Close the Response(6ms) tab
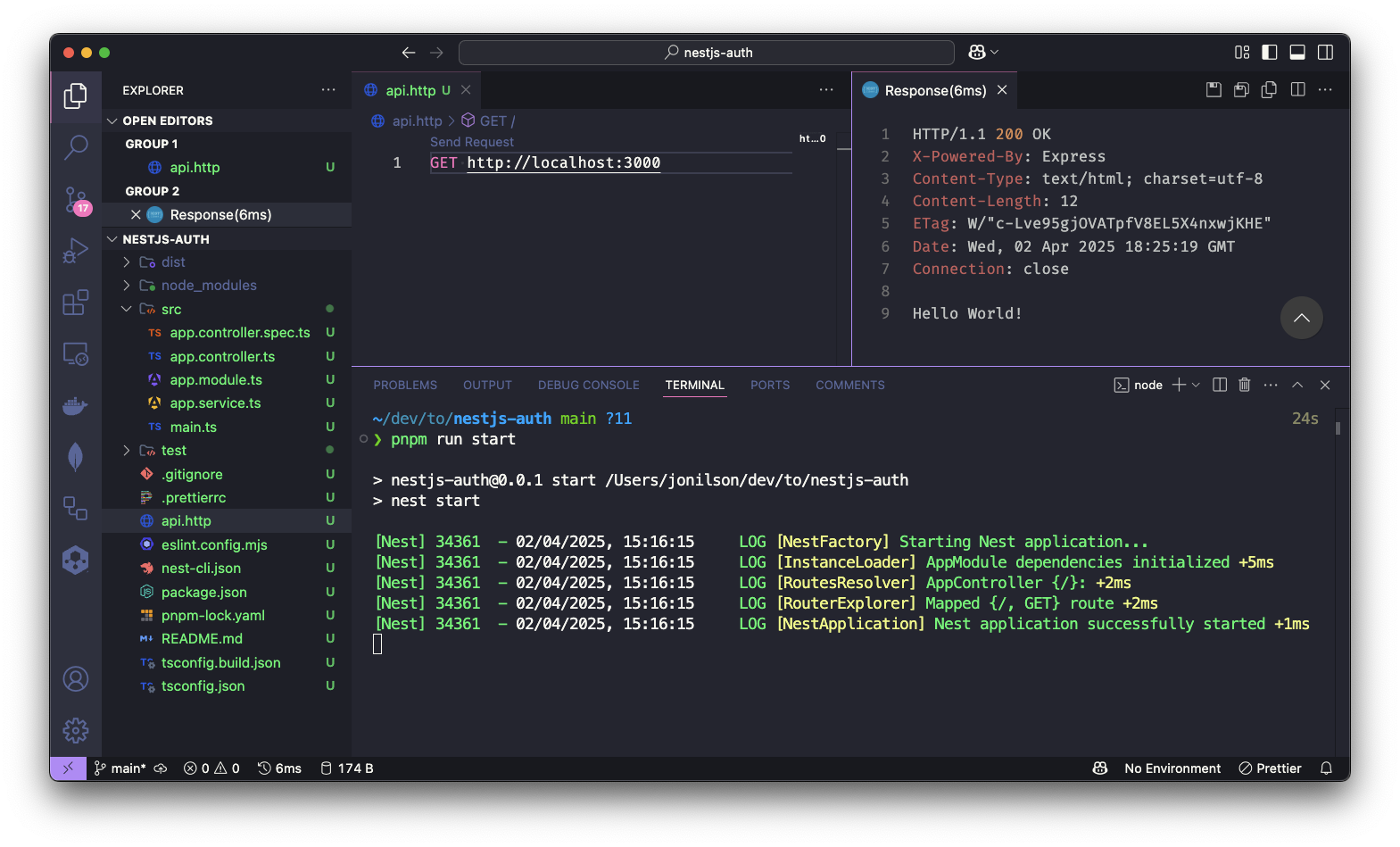The height and width of the screenshot is (847, 1400). (1002, 90)
